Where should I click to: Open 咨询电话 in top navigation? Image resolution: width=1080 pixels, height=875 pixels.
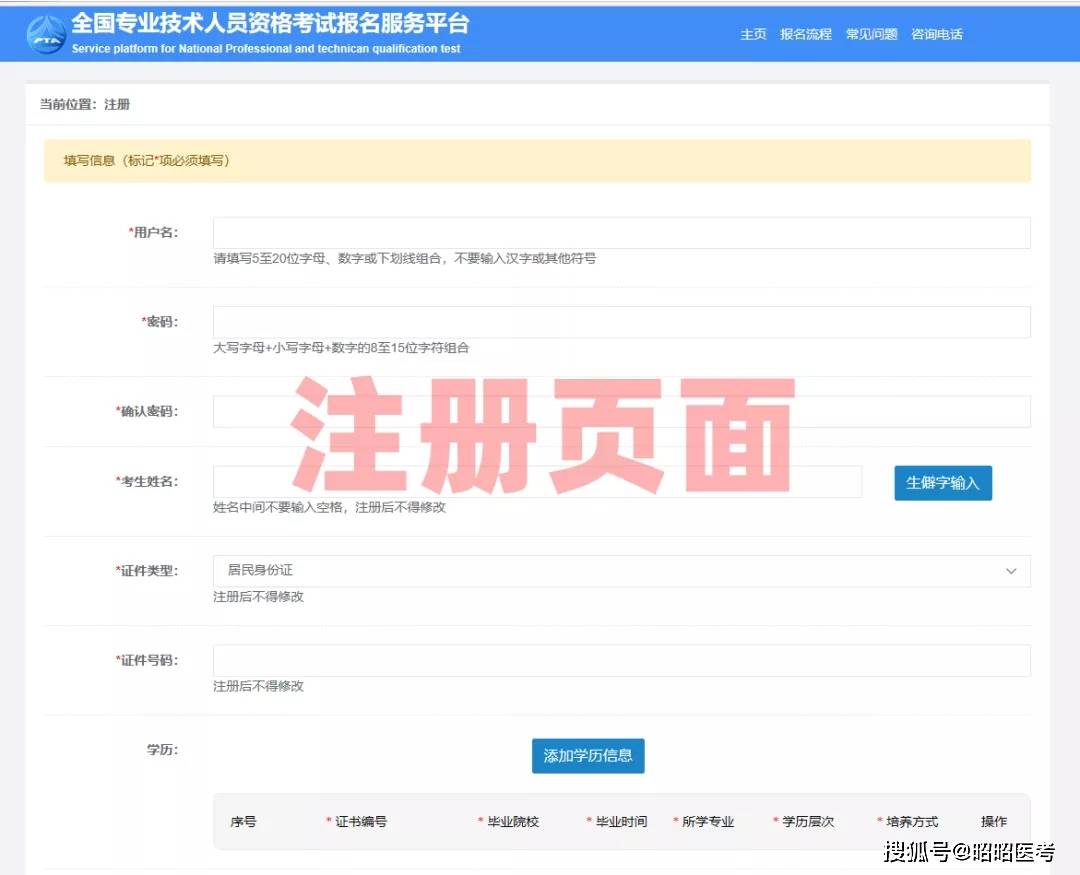tap(936, 34)
